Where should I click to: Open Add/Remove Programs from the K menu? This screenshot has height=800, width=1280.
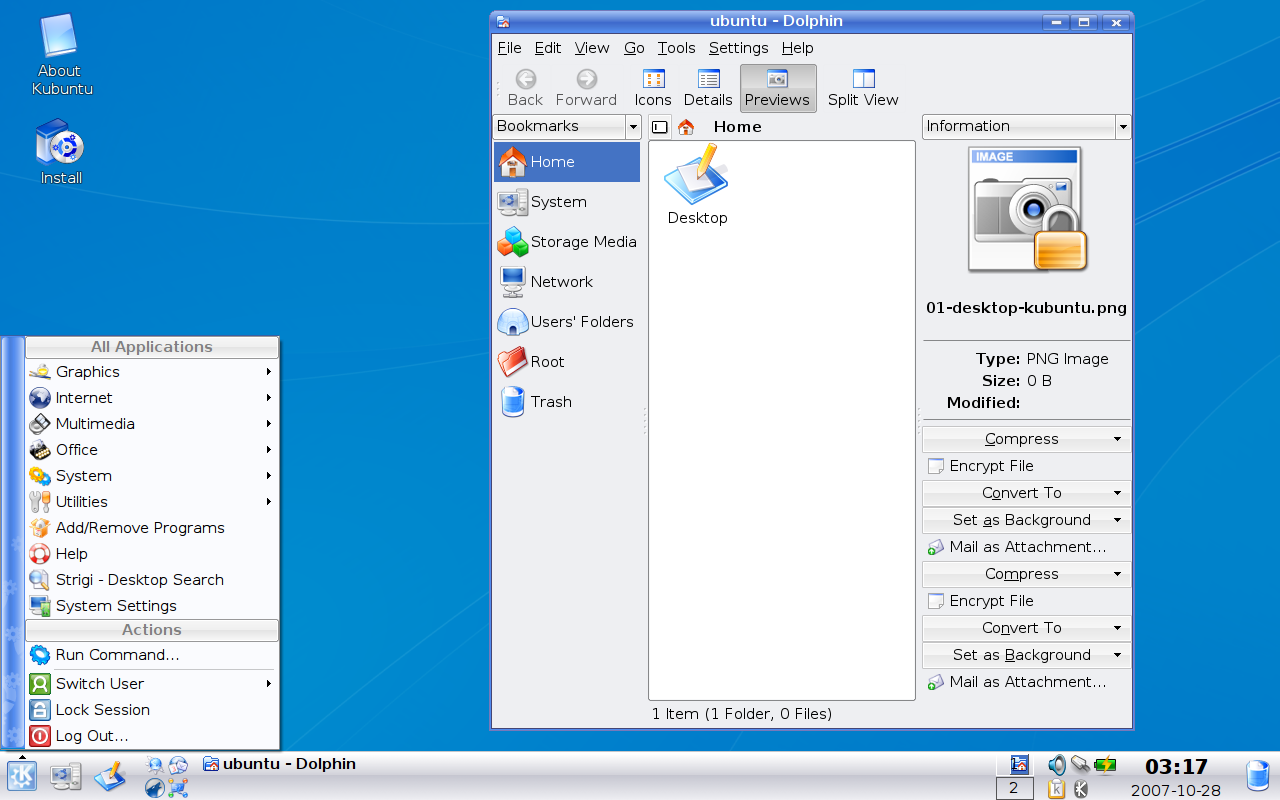point(152,528)
